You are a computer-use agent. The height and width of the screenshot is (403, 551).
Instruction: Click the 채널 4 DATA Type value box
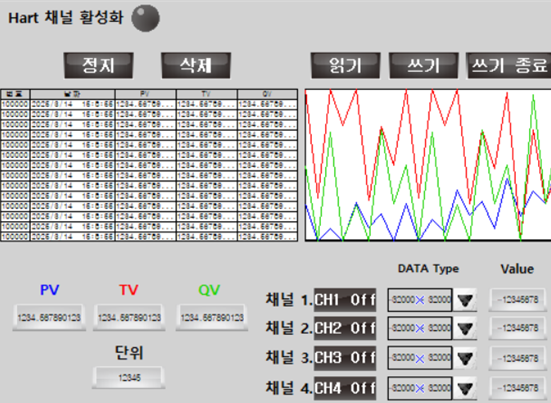pos(420,388)
